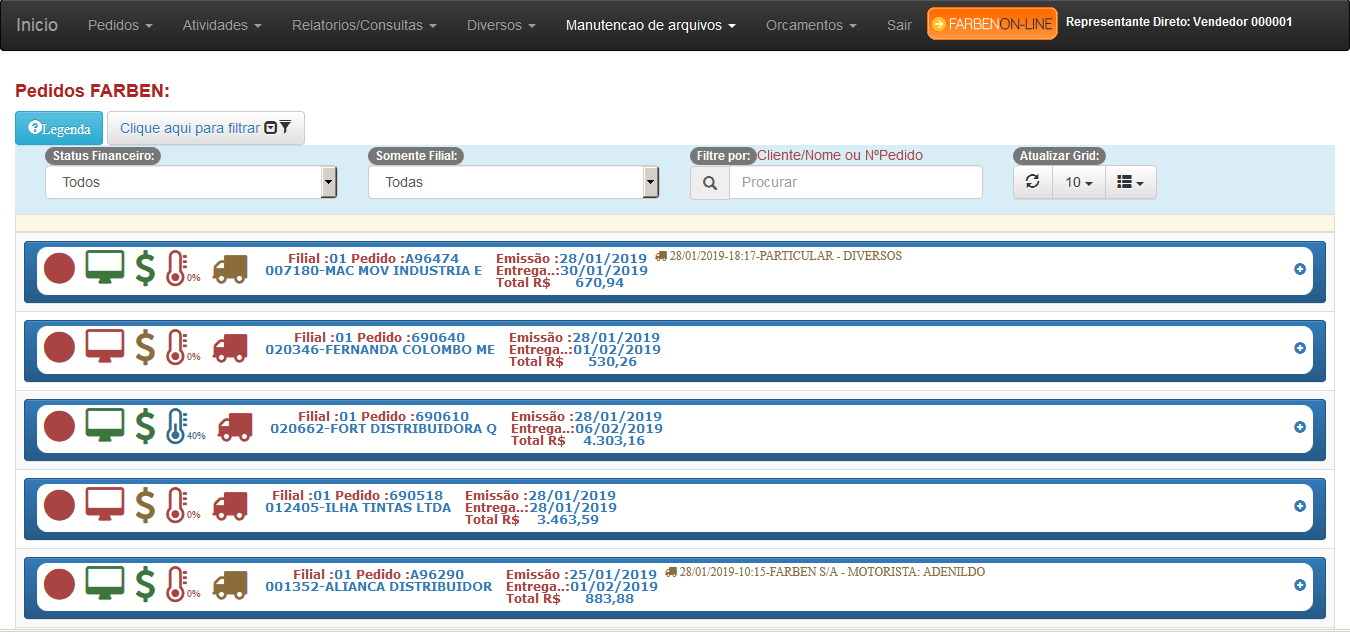Open the Status Financeiro dropdown
Image resolution: width=1350 pixels, height=632 pixels.
click(x=191, y=182)
